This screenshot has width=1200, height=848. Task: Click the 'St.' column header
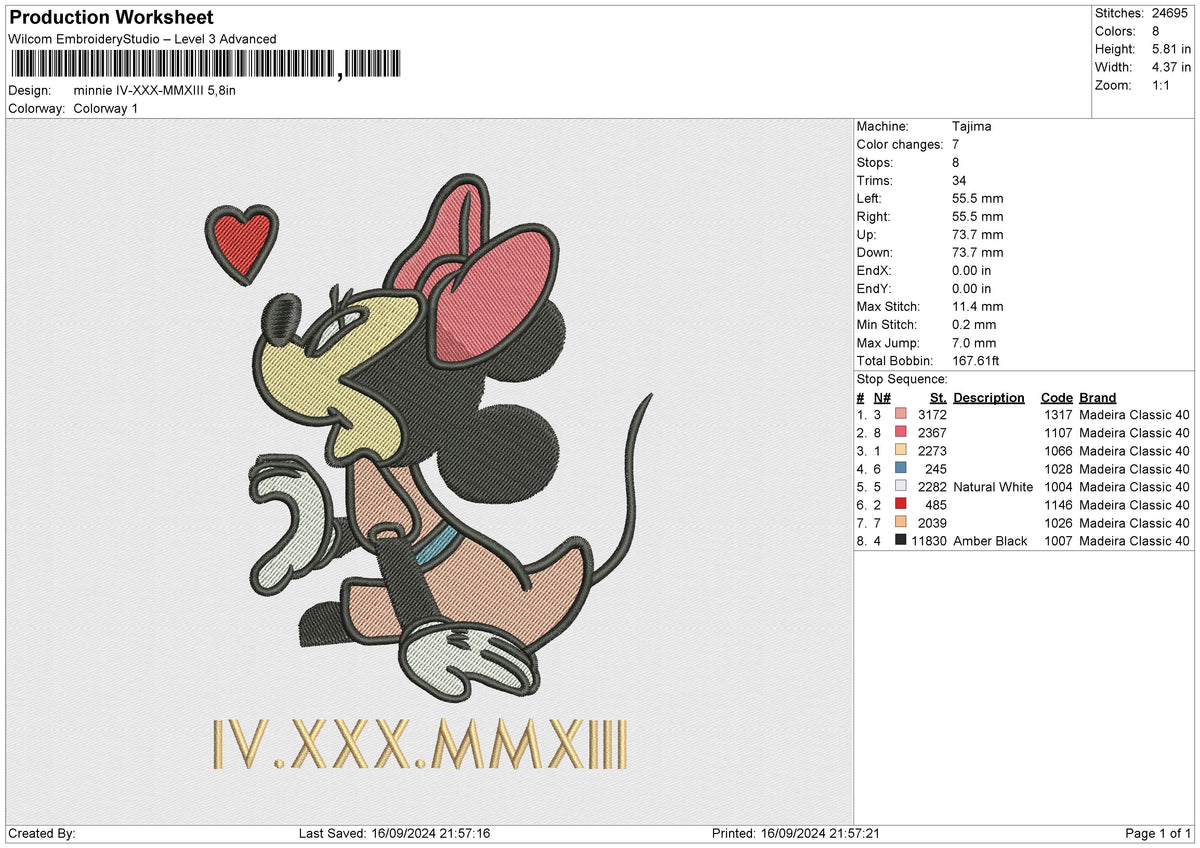[938, 397]
